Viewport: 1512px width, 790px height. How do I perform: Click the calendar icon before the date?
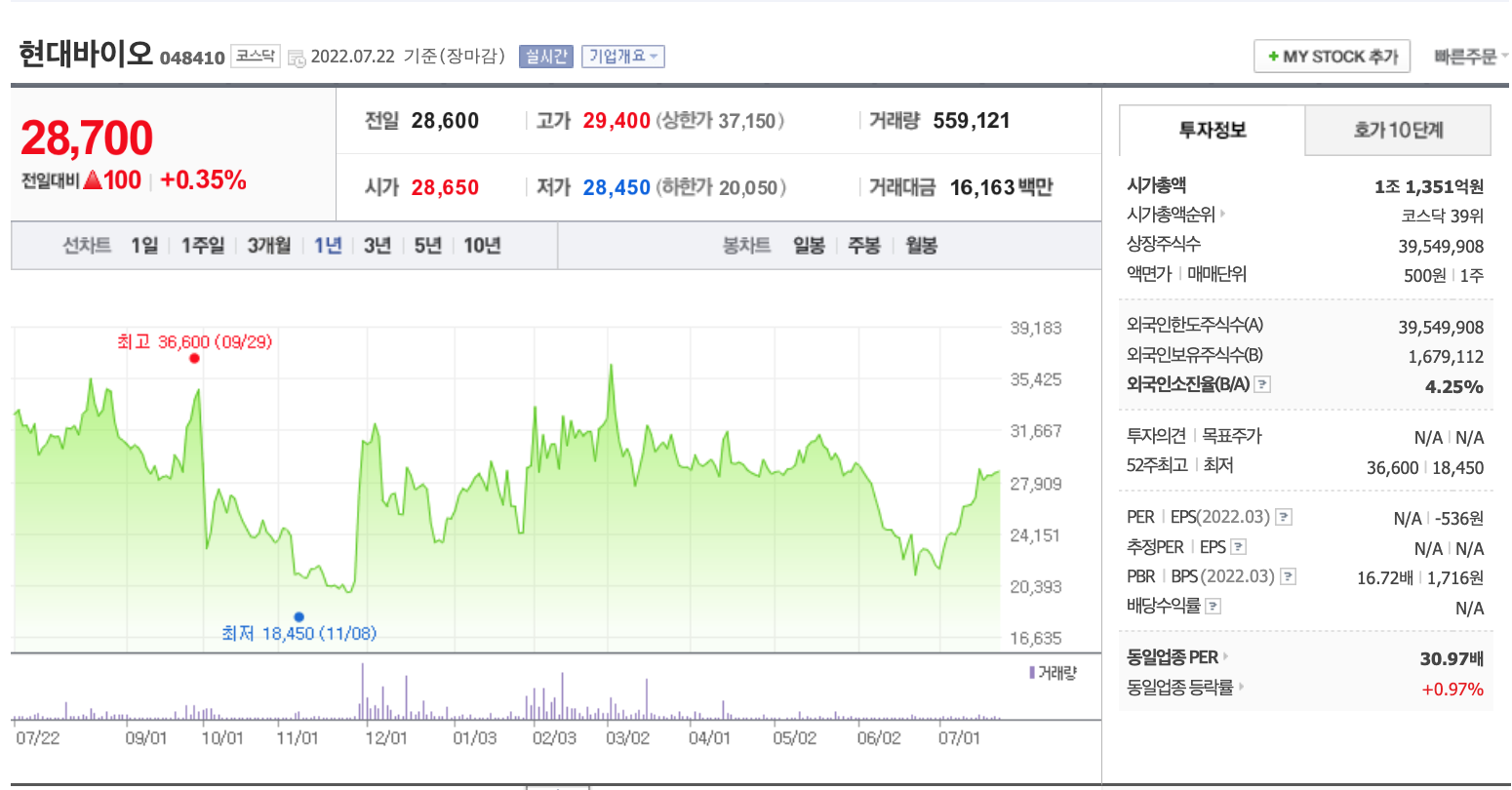click(x=297, y=58)
